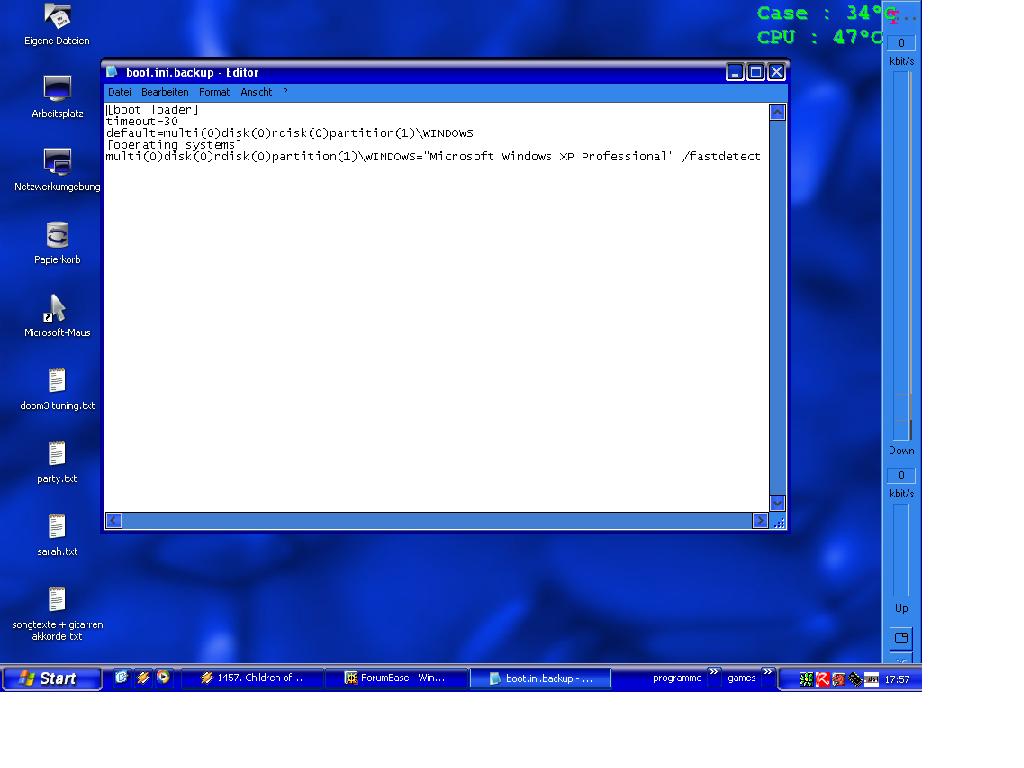Click the boot.ini.backup taskbar button
This screenshot has width=1024, height=768.
541,679
